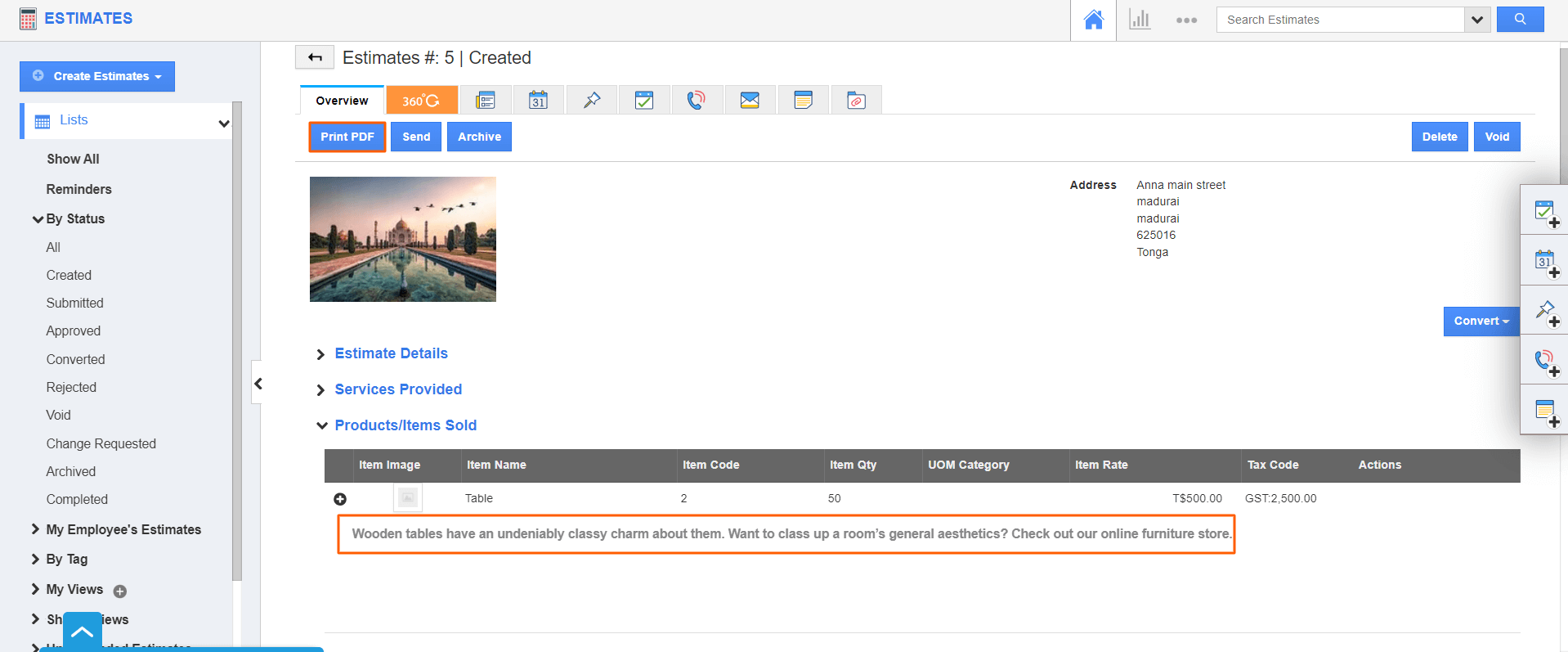Viewport: 1568px width, 652px height.
Task: Open the Calendar tab icon
Action: [x=538, y=100]
